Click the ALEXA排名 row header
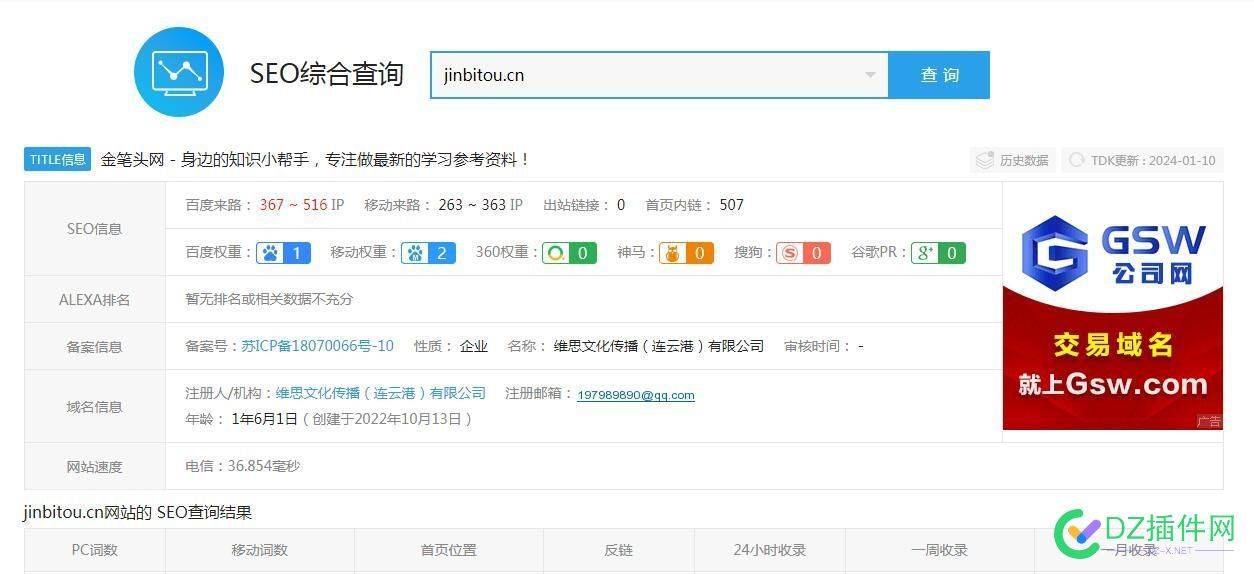1254x574 pixels. [x=95, y=299]
